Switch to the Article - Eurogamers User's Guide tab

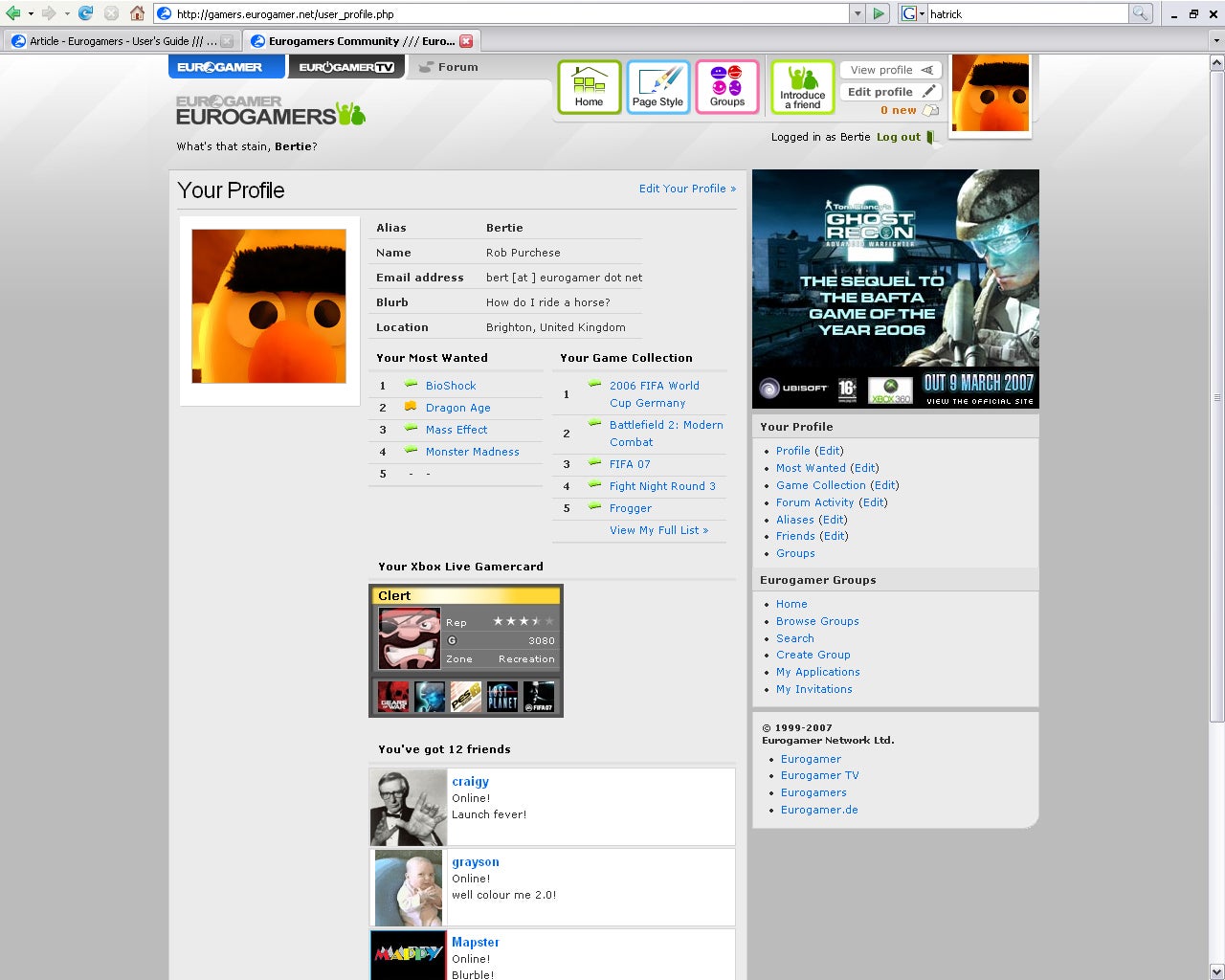point(122,41)
